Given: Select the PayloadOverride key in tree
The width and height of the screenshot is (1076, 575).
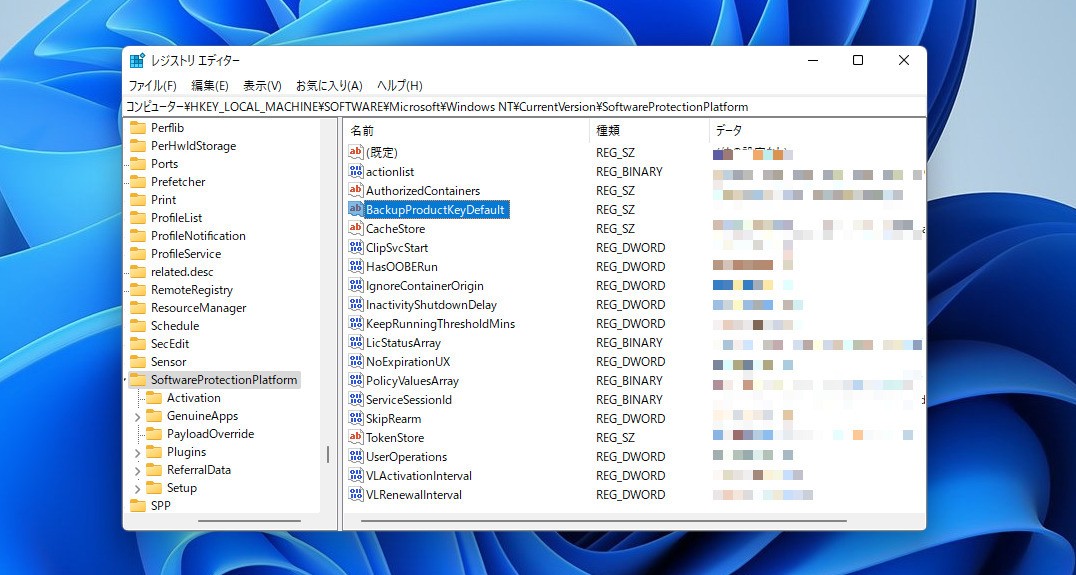Looking at the screenshot, I should (x=210, y=434).
